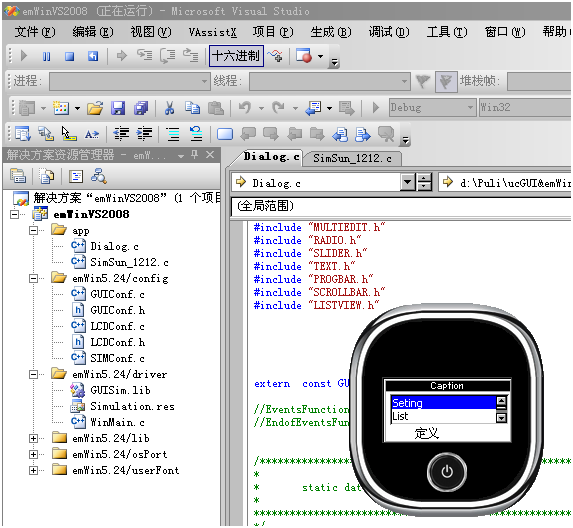
Task: Switch to the SimSun_1212.c tab
Action: [x=352, y=158]
